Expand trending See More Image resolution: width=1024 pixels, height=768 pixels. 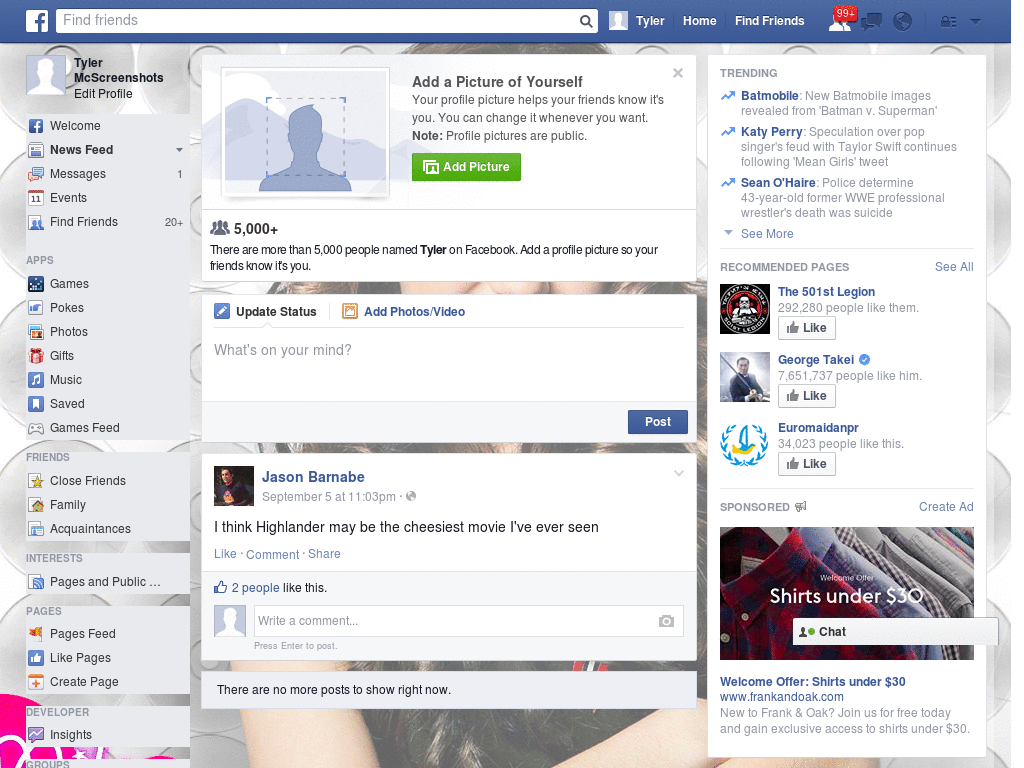pyautogui.click(x=767, y=234)
